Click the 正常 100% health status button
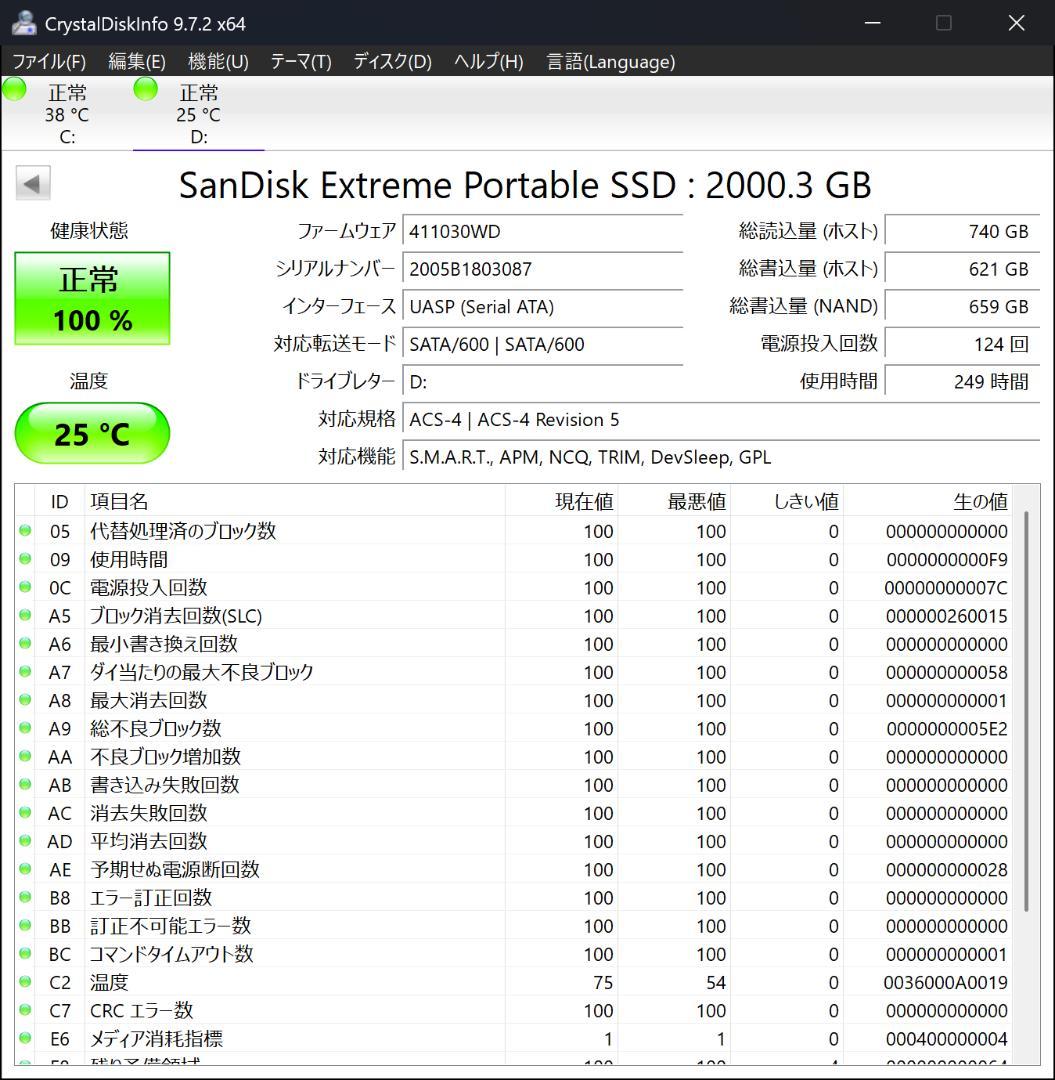The image size is (1055, 1080). (x=92, y=297)
